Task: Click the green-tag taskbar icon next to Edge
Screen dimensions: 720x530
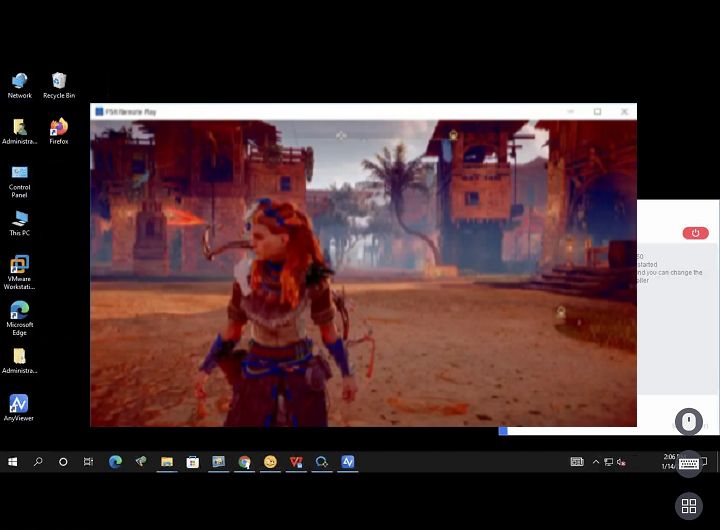Action: click(x=141, y=462)
